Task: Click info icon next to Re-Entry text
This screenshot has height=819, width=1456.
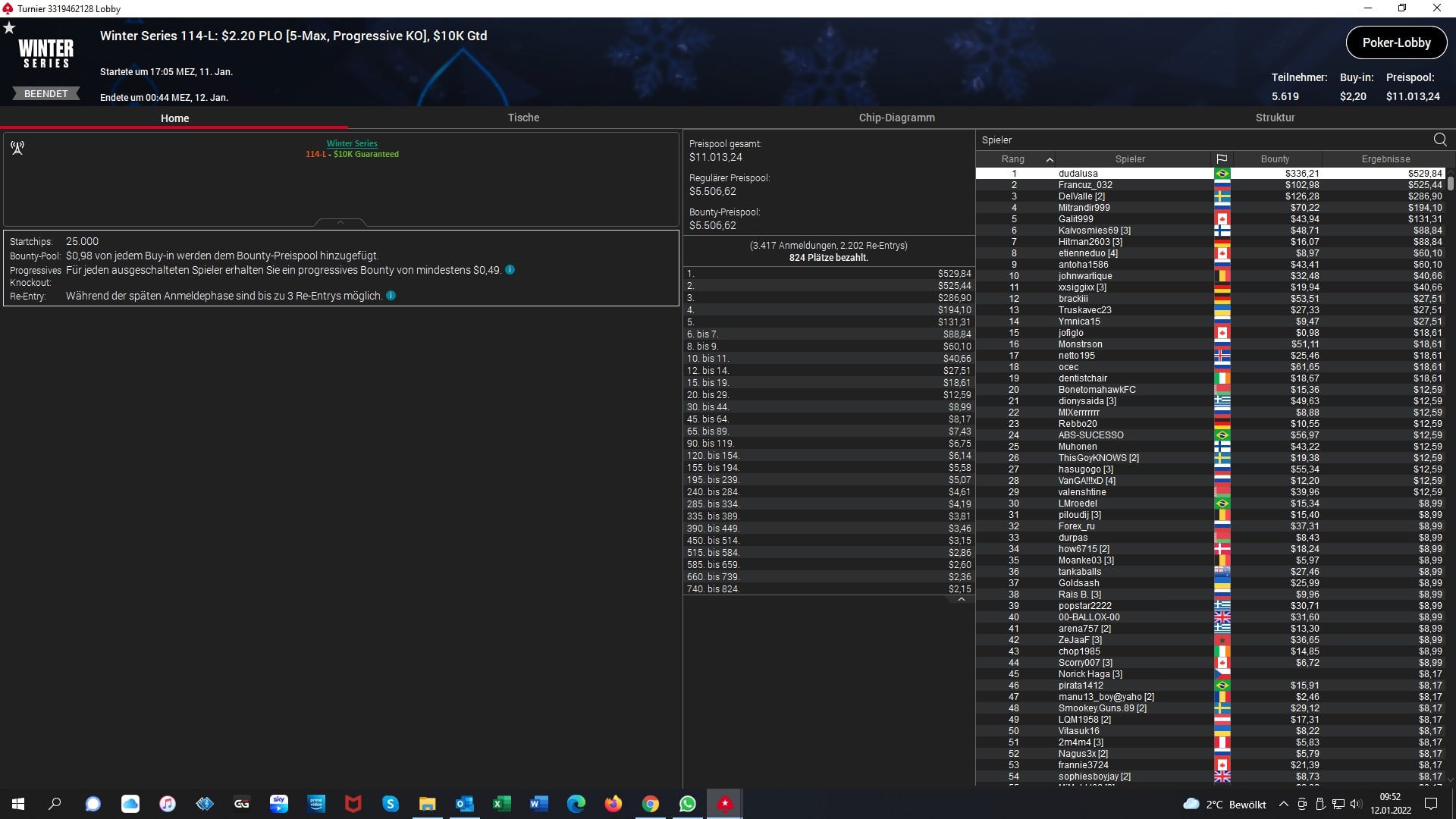Action: [391, 296]
